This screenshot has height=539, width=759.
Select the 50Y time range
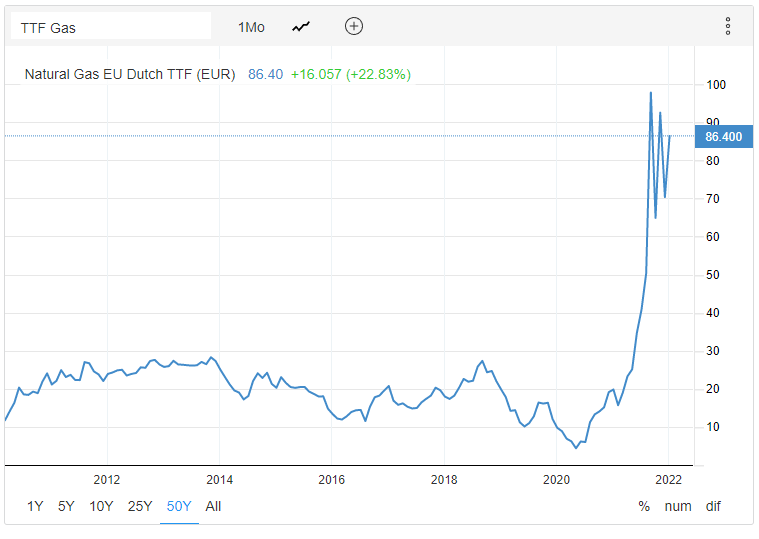click(179, 506)
